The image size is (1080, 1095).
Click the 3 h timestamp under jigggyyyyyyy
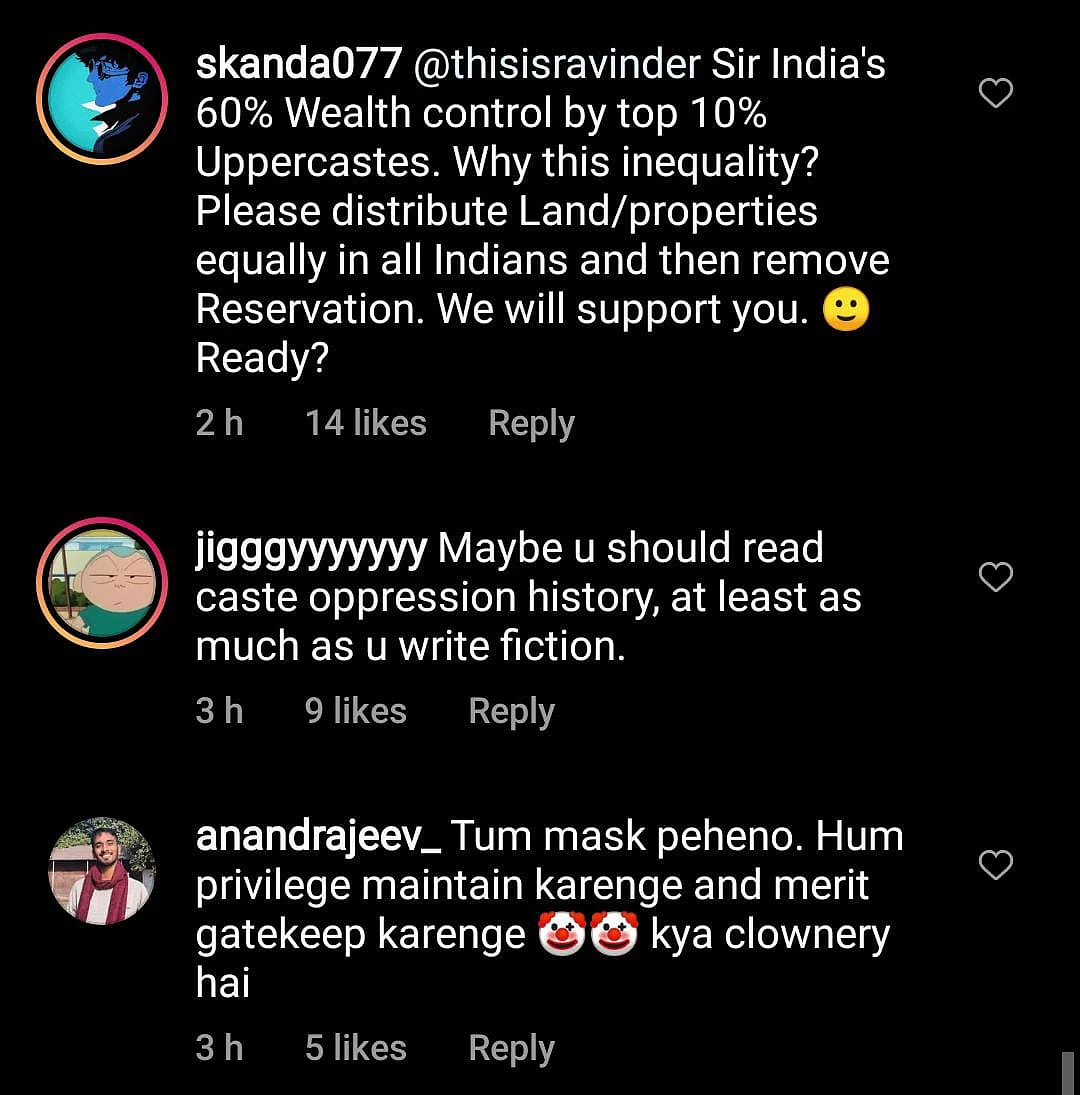(x=219, y=712)
